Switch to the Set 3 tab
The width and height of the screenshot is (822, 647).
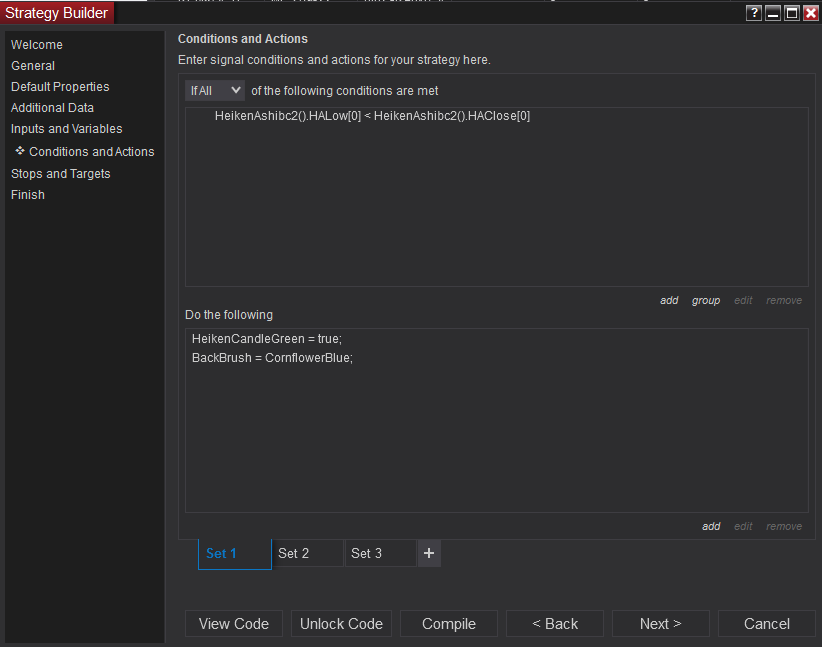381,553
